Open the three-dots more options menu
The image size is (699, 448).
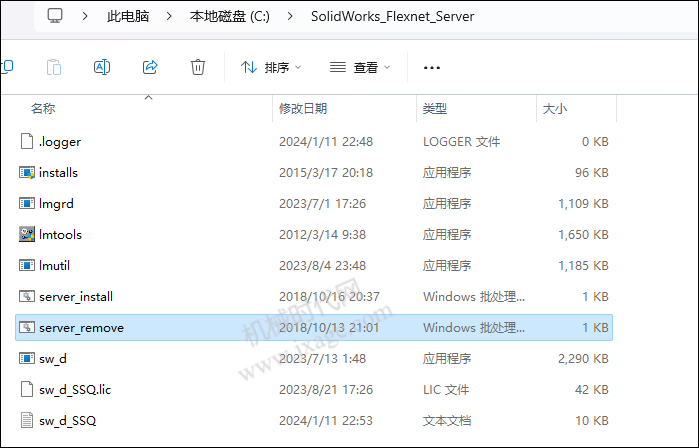[x=432, y=68]
